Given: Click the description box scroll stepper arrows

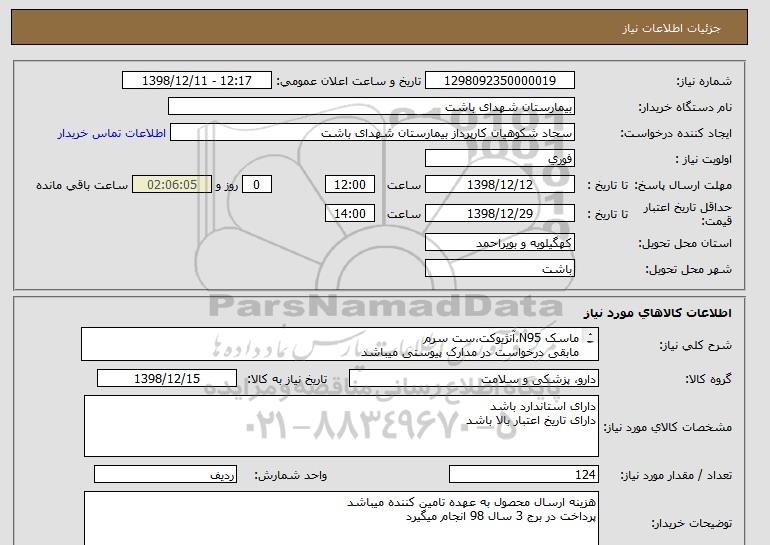Looking at the screenshot, I should [590, 337].
